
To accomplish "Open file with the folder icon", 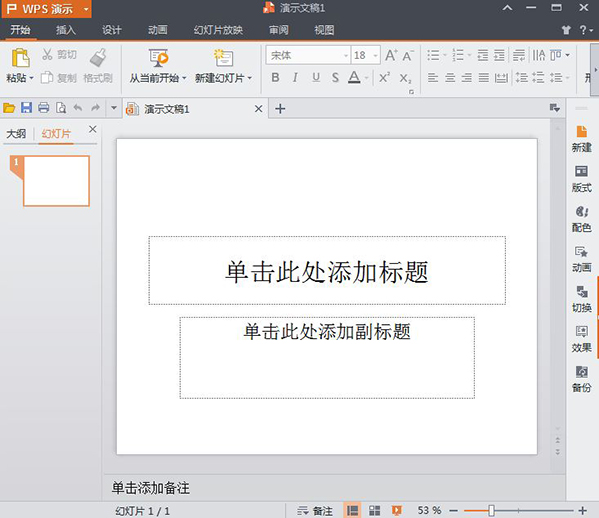I will 9,108.
